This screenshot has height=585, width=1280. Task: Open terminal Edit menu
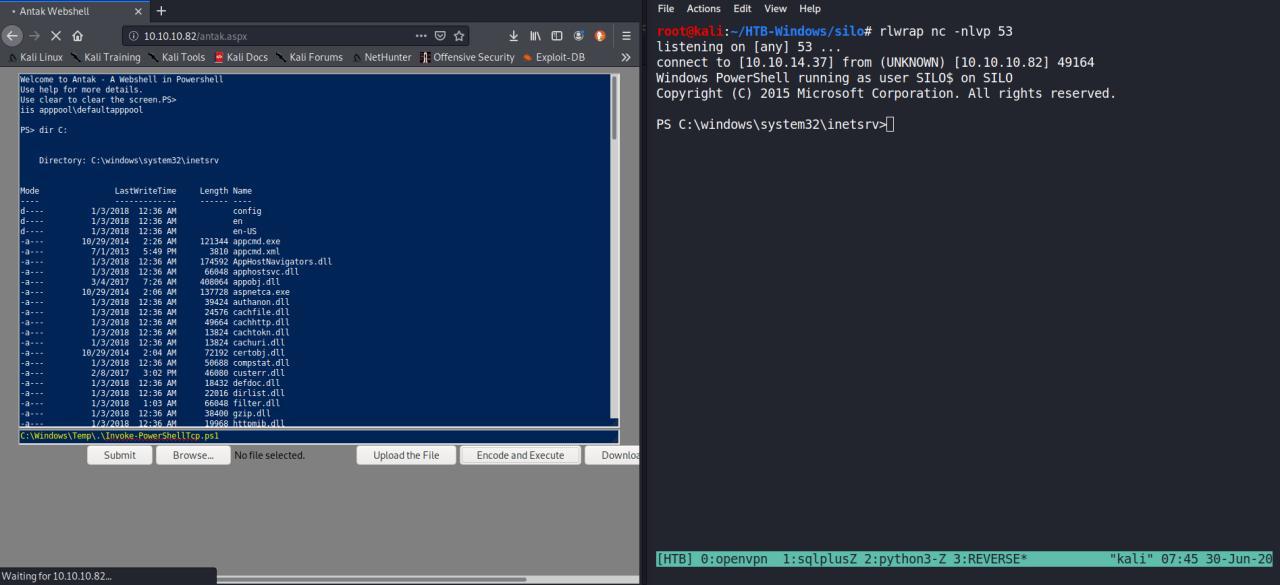[x=742, y=8]
